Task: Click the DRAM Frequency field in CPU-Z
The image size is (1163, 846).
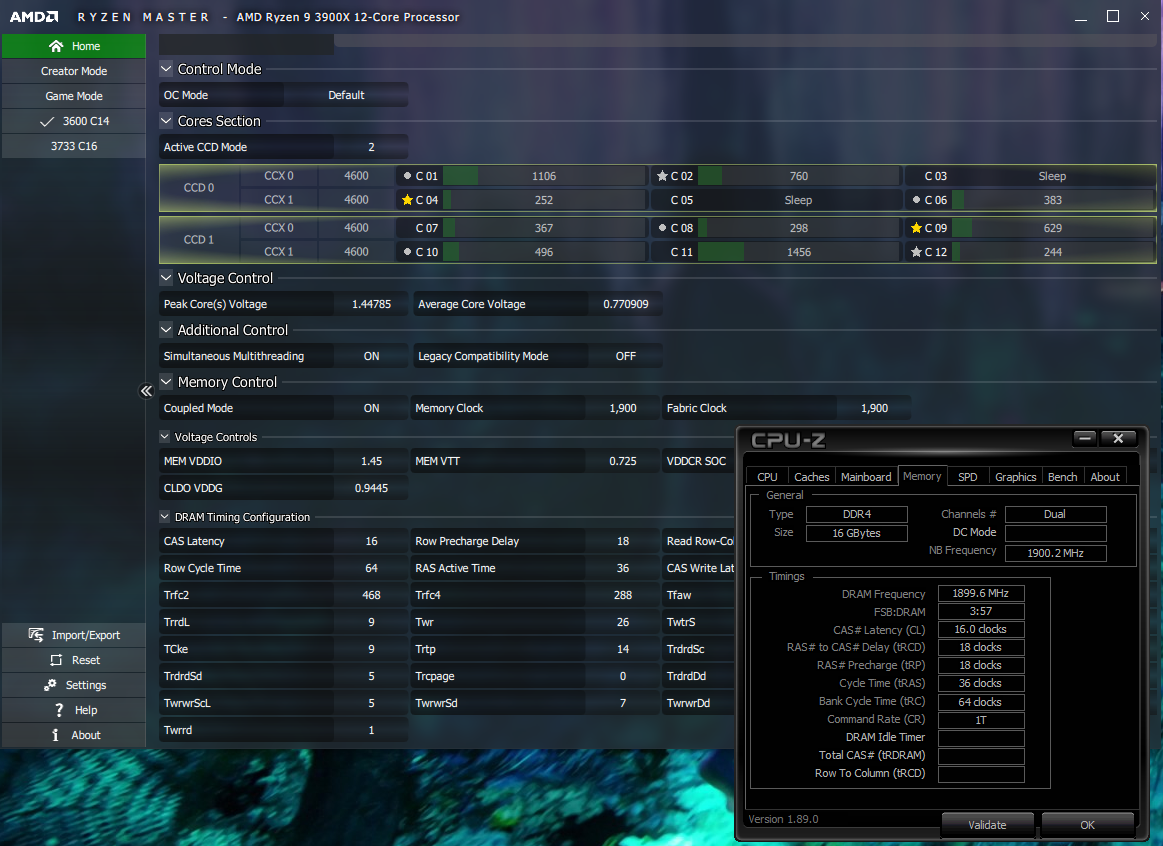Action: 981,593
